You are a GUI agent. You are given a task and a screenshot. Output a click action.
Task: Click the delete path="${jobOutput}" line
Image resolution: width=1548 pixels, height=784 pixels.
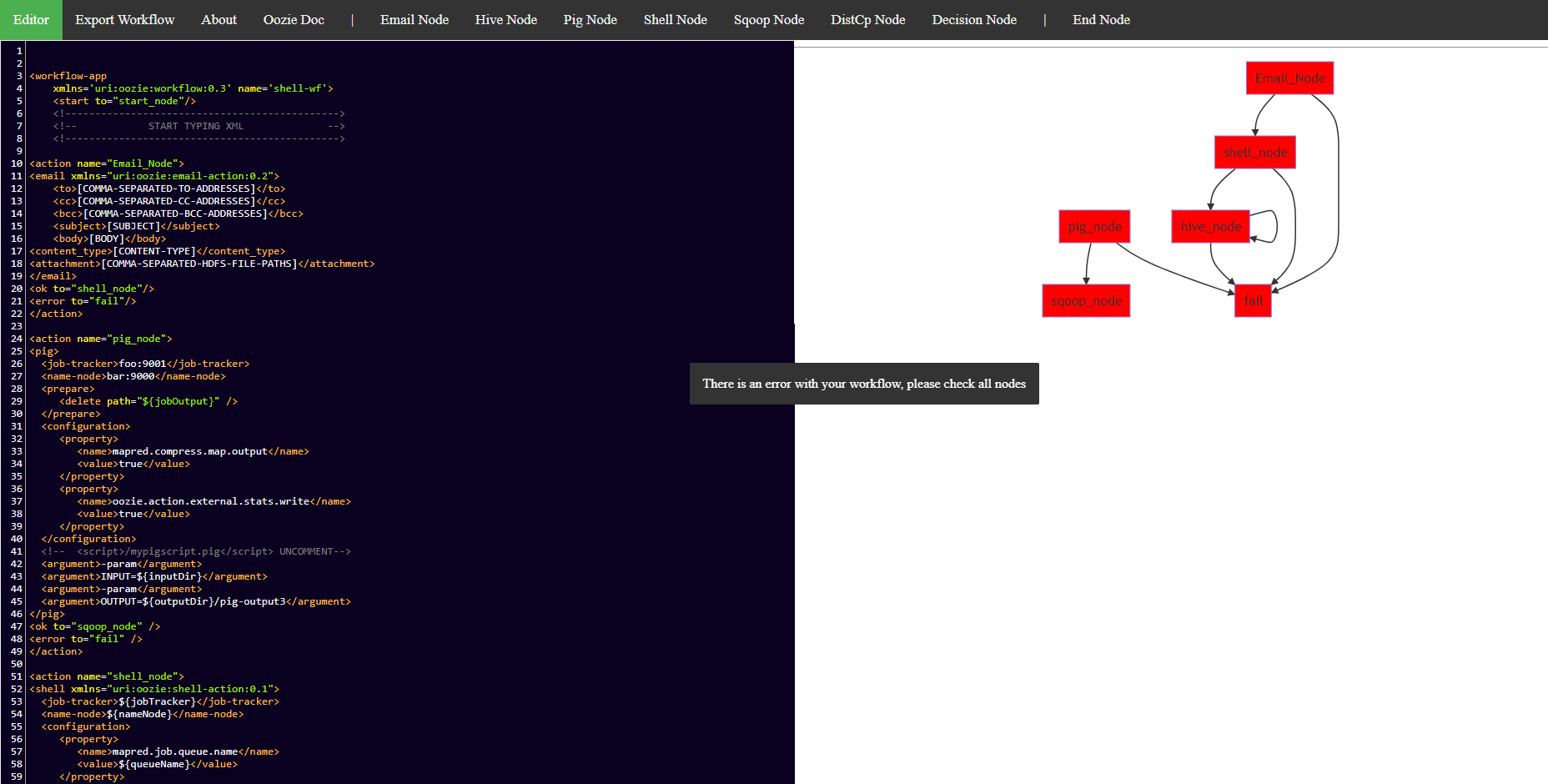(x=148, y=401)
